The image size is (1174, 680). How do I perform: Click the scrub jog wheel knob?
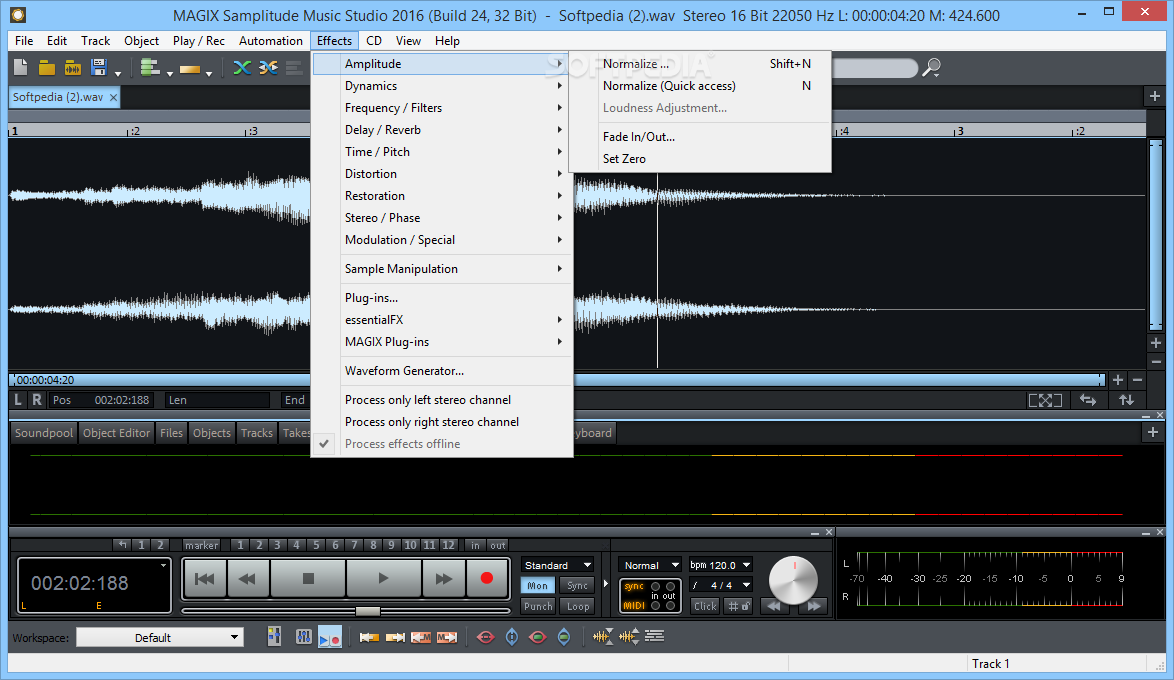794,580
